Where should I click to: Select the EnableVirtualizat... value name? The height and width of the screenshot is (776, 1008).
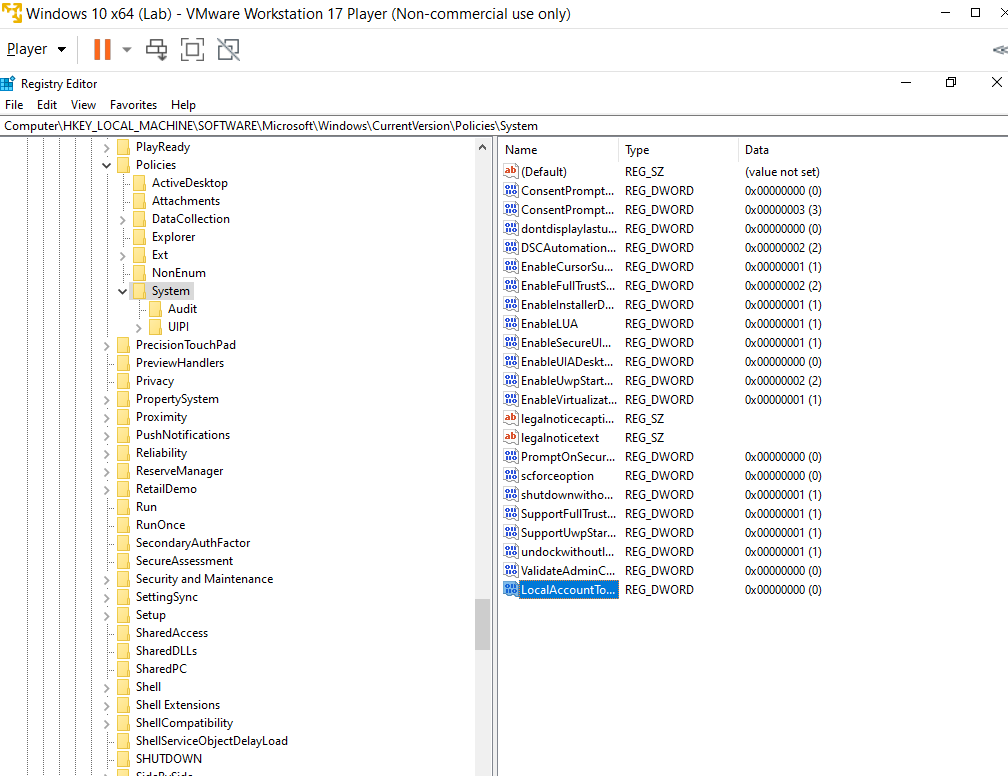click(x=569, y=400)
